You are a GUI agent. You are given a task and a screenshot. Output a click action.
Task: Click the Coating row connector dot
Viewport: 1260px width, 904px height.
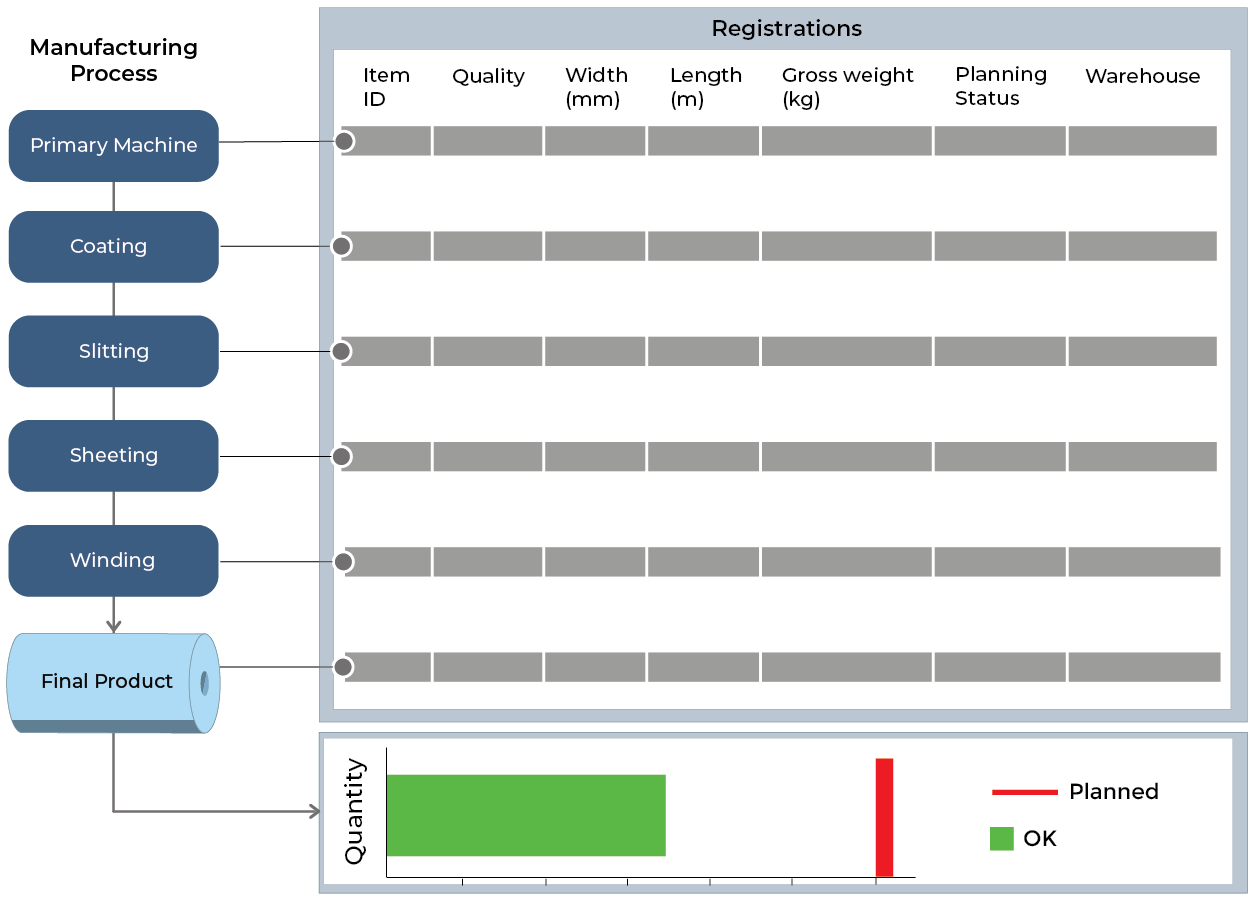pyautogui.click(x=341, y=246)
